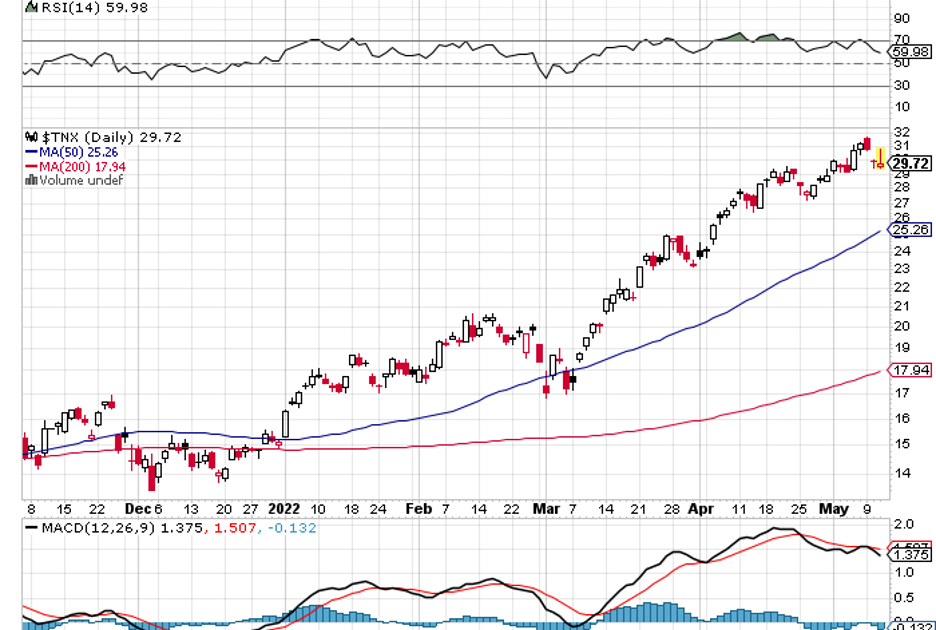Click the MACD axis label 0.5
The height and width of the screenshot is (630, 936).
903,598
